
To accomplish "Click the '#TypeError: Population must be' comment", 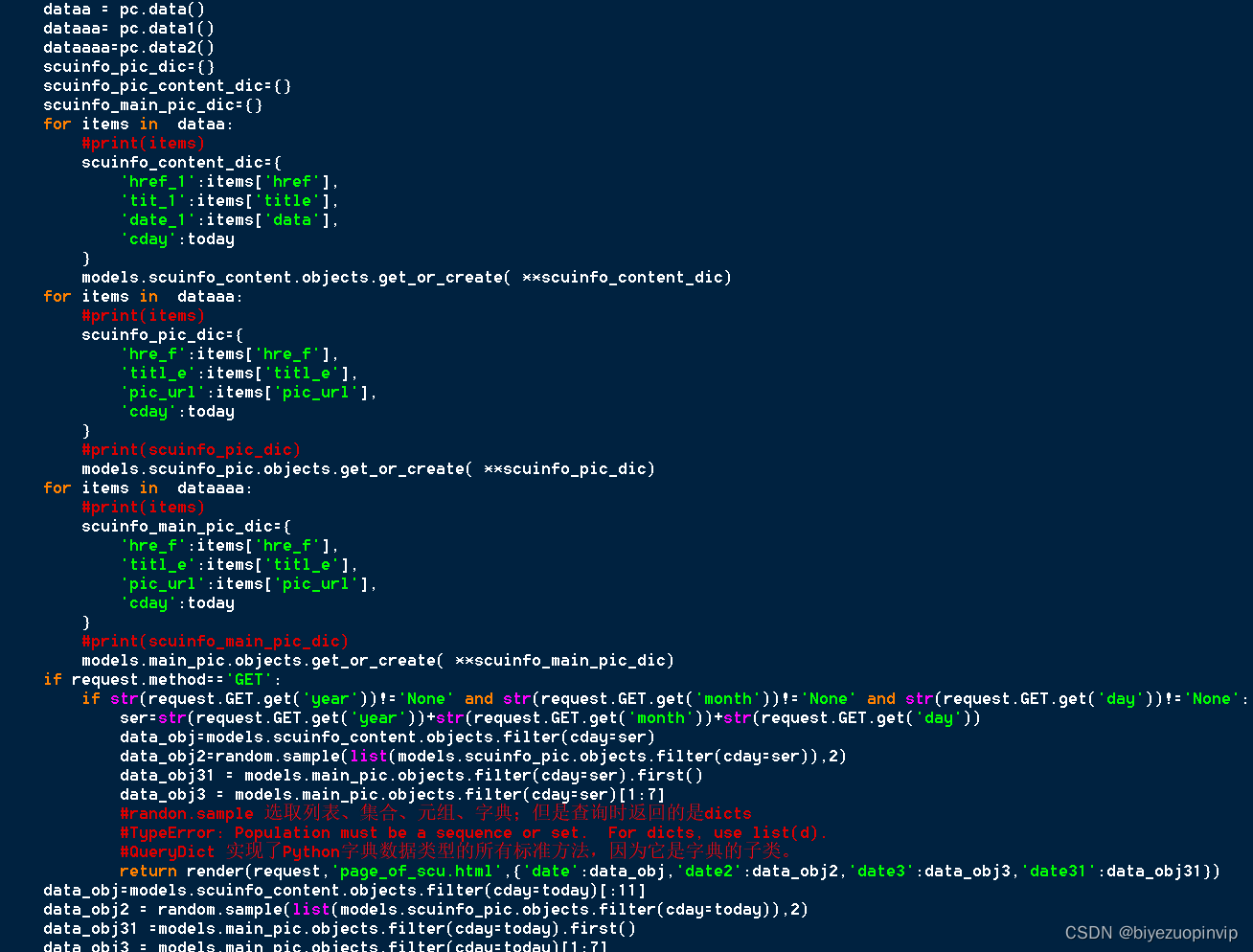I will point(474,833).
